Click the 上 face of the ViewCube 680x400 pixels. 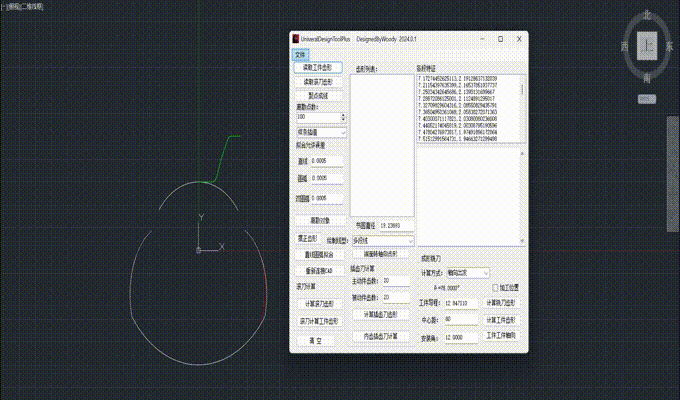pyautogui.click(x=647, y=46)
